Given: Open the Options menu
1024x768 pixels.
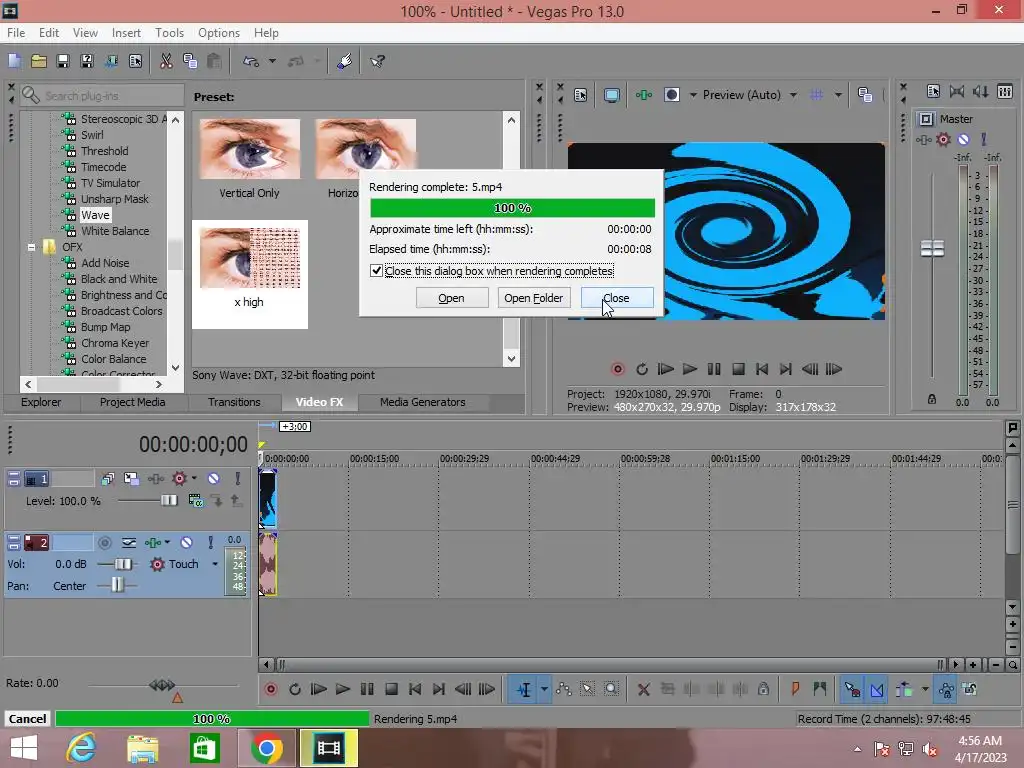Looking at the screenshot, I should click(219, 33).
